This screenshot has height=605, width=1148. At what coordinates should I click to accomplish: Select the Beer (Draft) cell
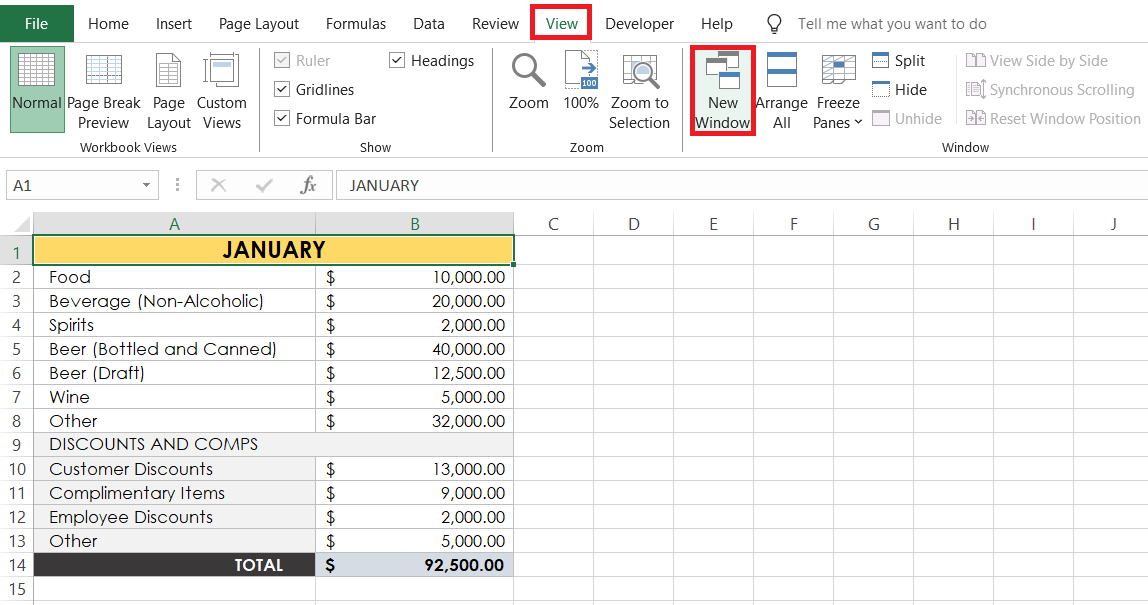click(174, 373)
